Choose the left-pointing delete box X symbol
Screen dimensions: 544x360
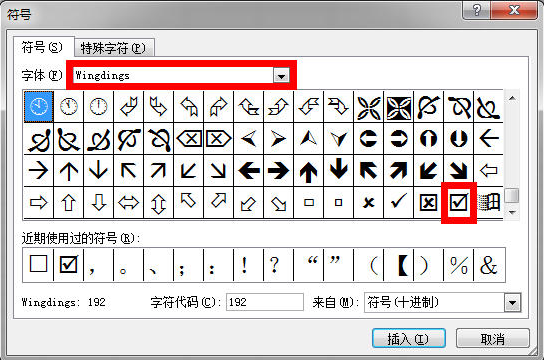coord(188,139)
